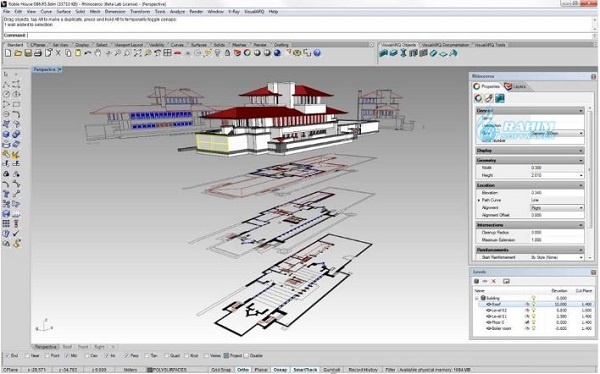
Task: Open the Perspective viewport title dropdown arrow
Action: coord(60,70)
